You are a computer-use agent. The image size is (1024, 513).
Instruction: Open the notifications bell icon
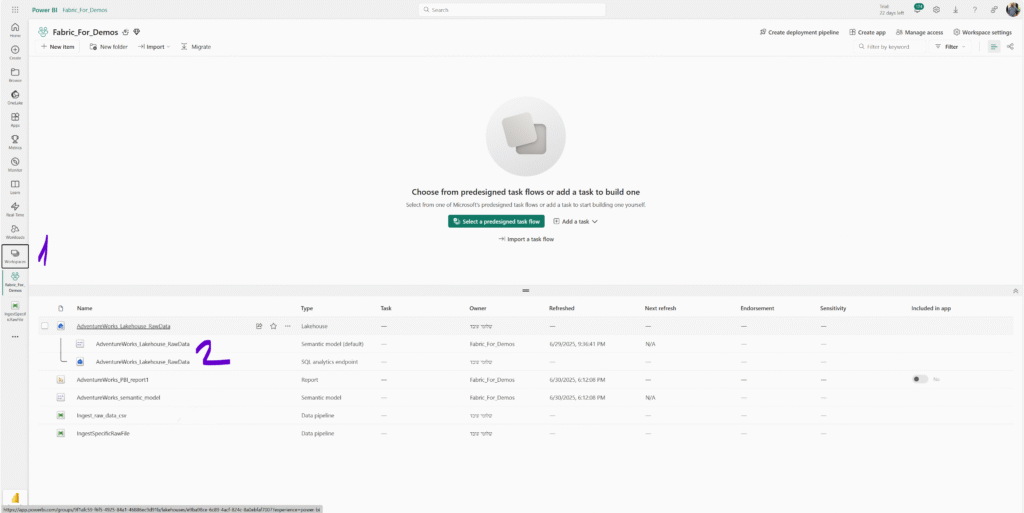tap(918, 10)
